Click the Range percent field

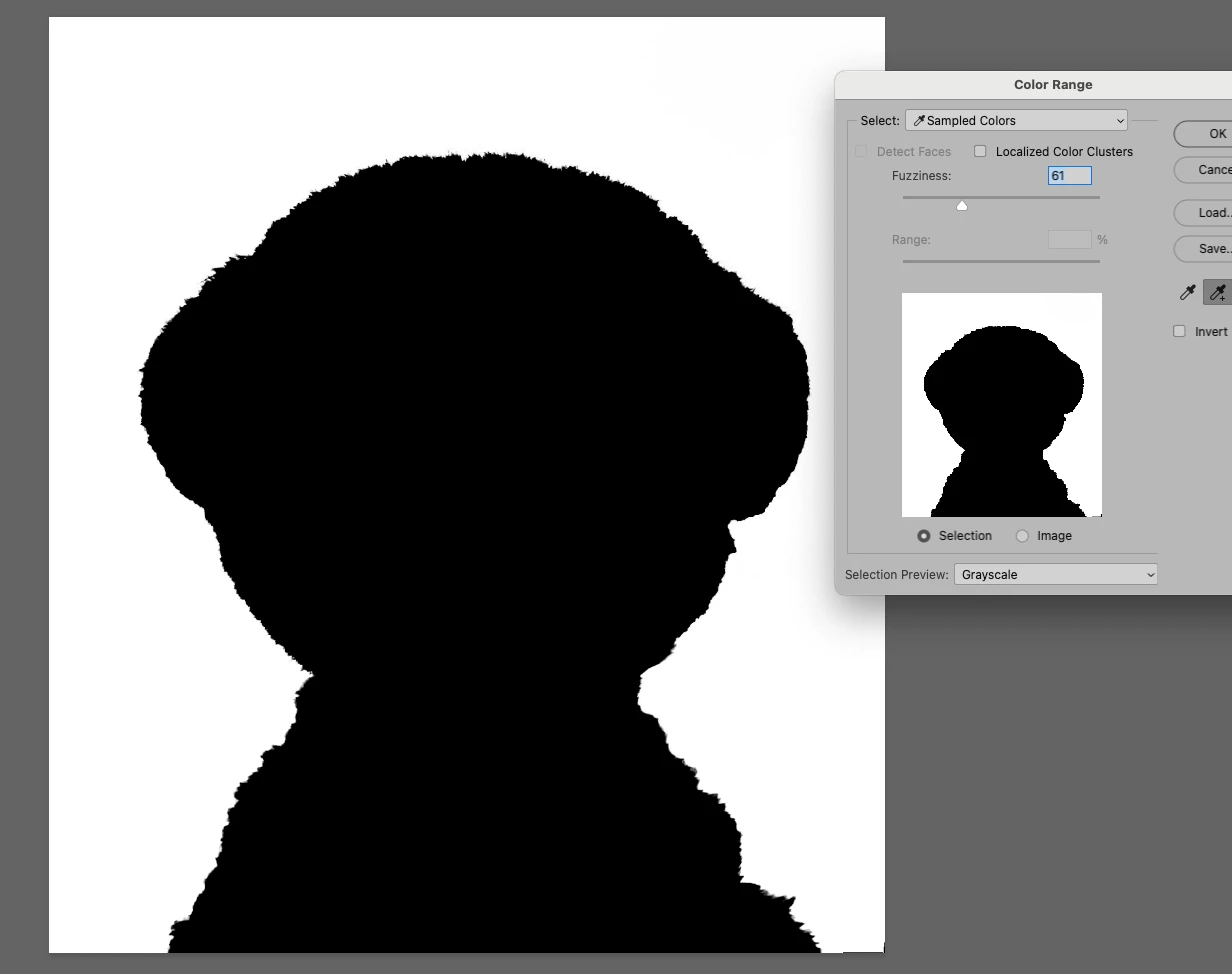pos(1069,239)
